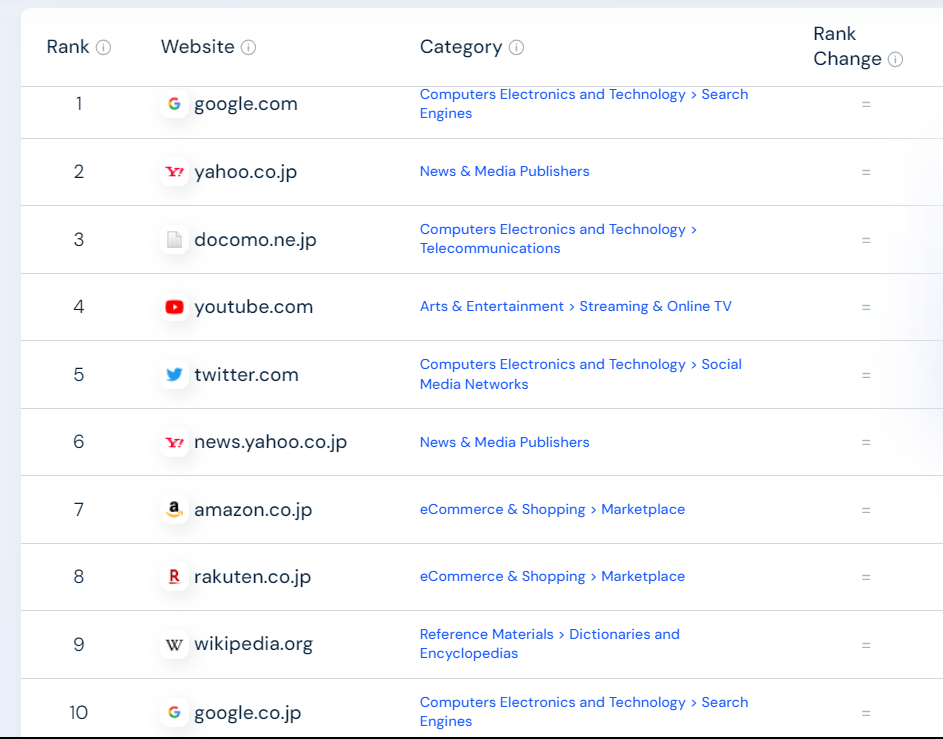
Task: Click the rank change equals sign for google.co.jp
Action: 866,714
